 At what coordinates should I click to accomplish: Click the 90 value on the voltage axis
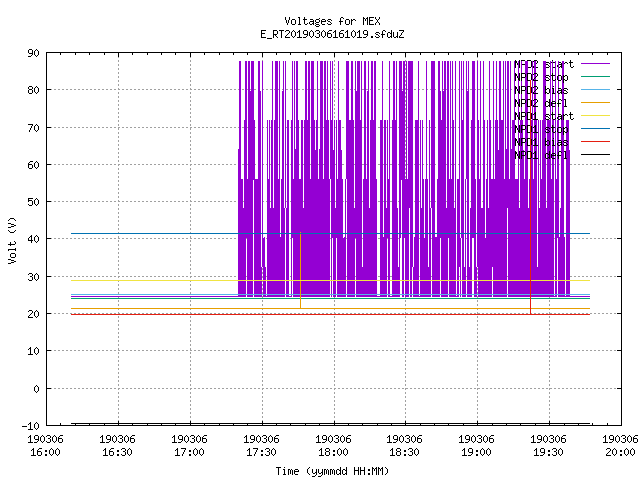[x=33, y=53]
